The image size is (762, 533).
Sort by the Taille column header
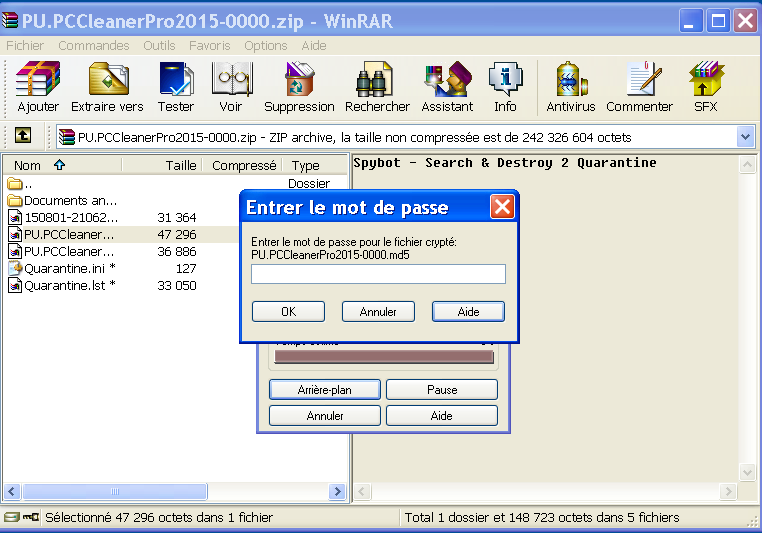(162, 166)
